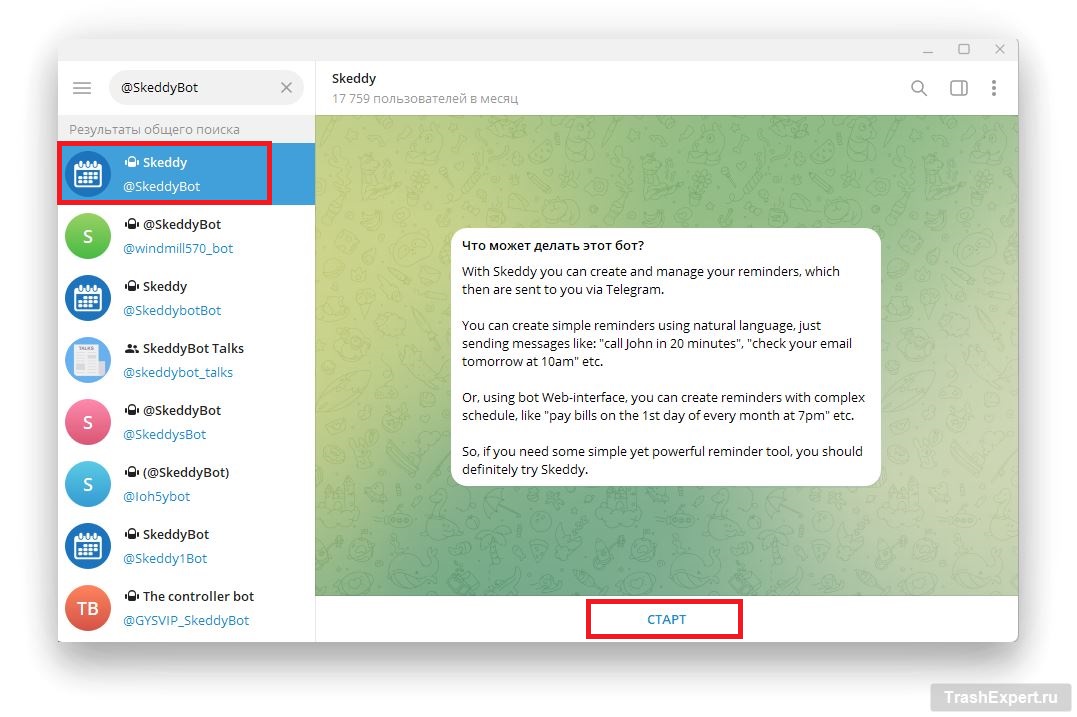Open the Skeddy @SkeddybotBot result
1077x717 pixels.
pos(186,298)
